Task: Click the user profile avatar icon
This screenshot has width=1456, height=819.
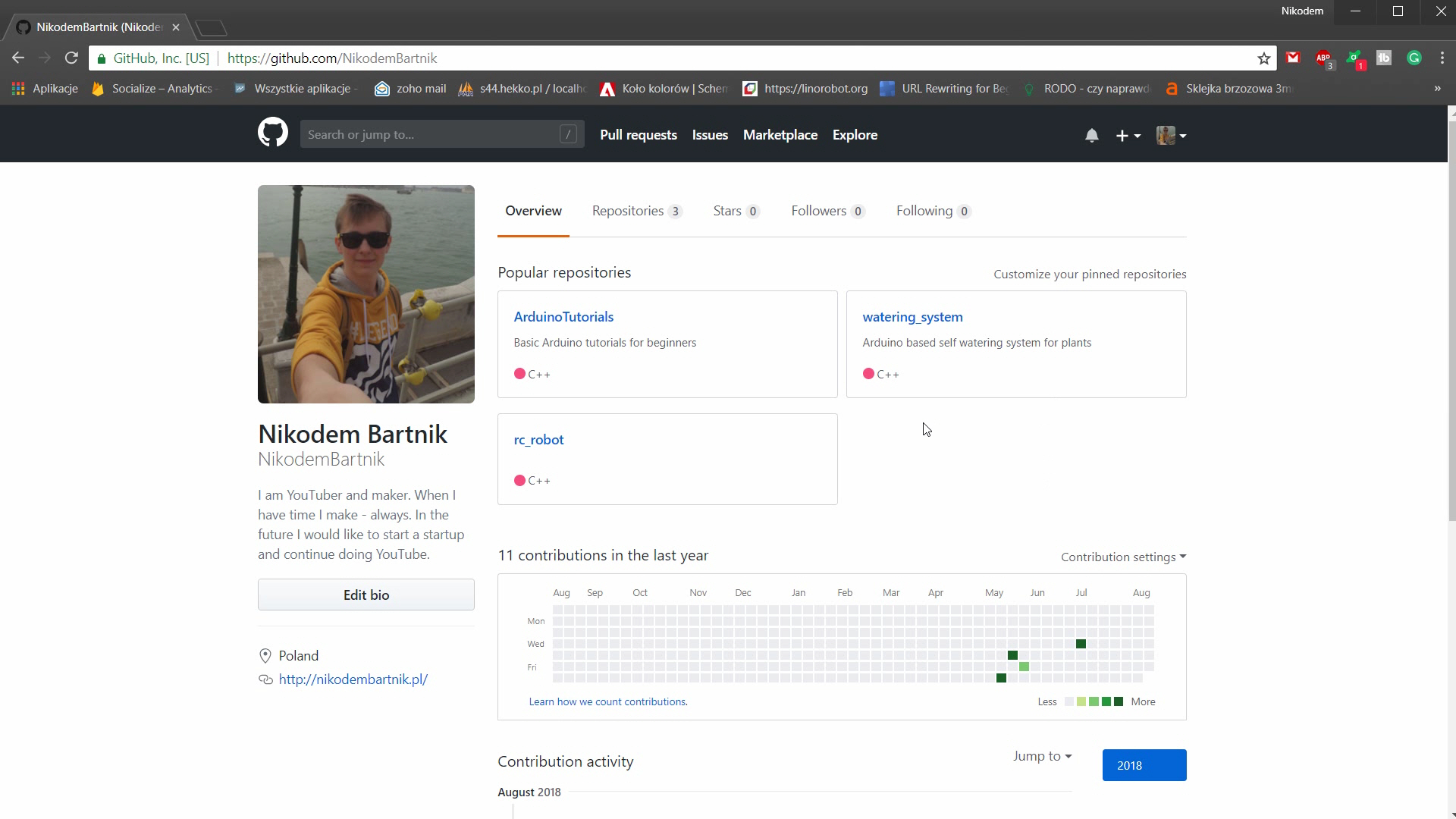Action: pyautogui.click(x=1166, y=135)
